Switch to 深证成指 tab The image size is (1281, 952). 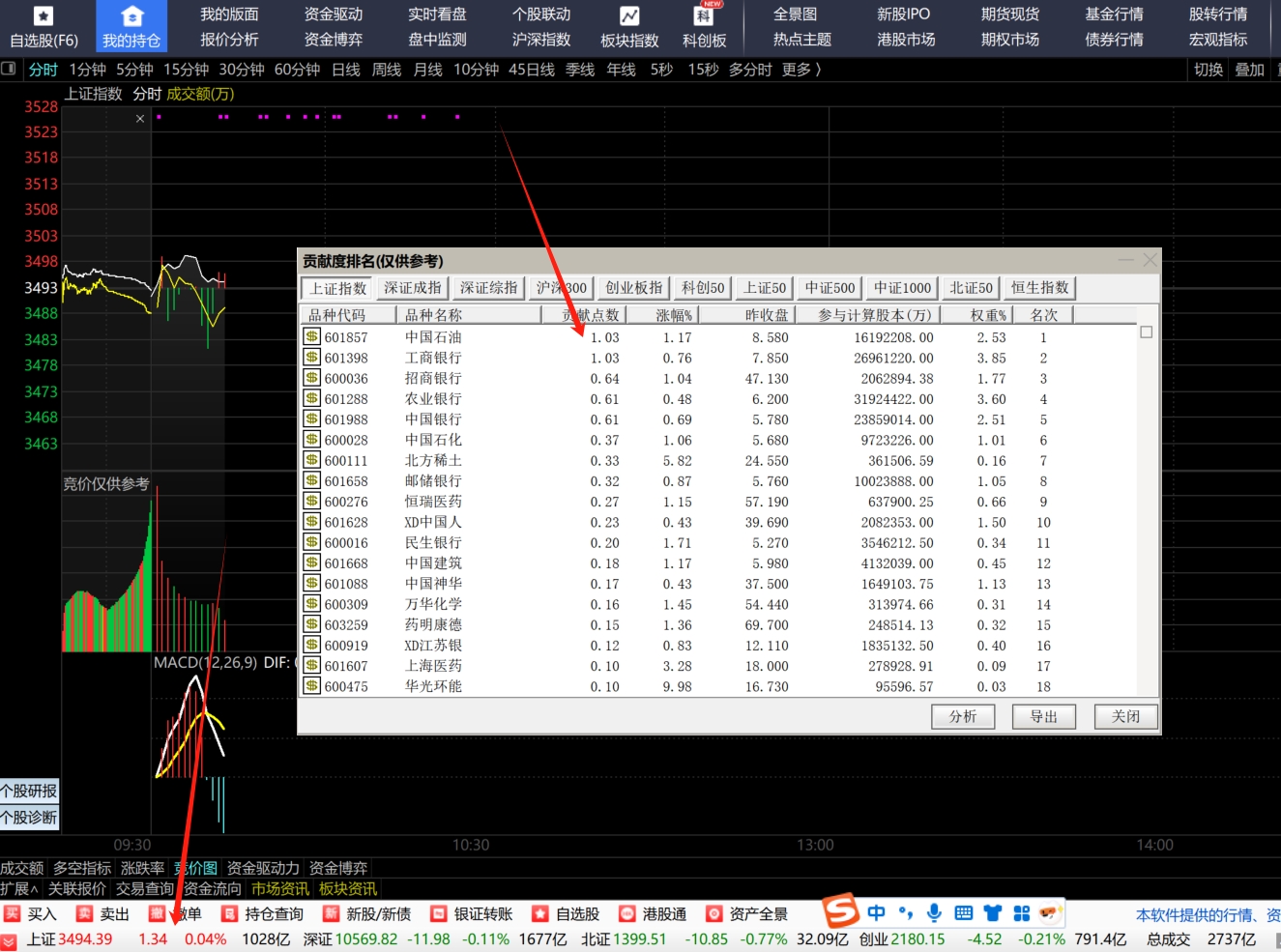[413, 288]
